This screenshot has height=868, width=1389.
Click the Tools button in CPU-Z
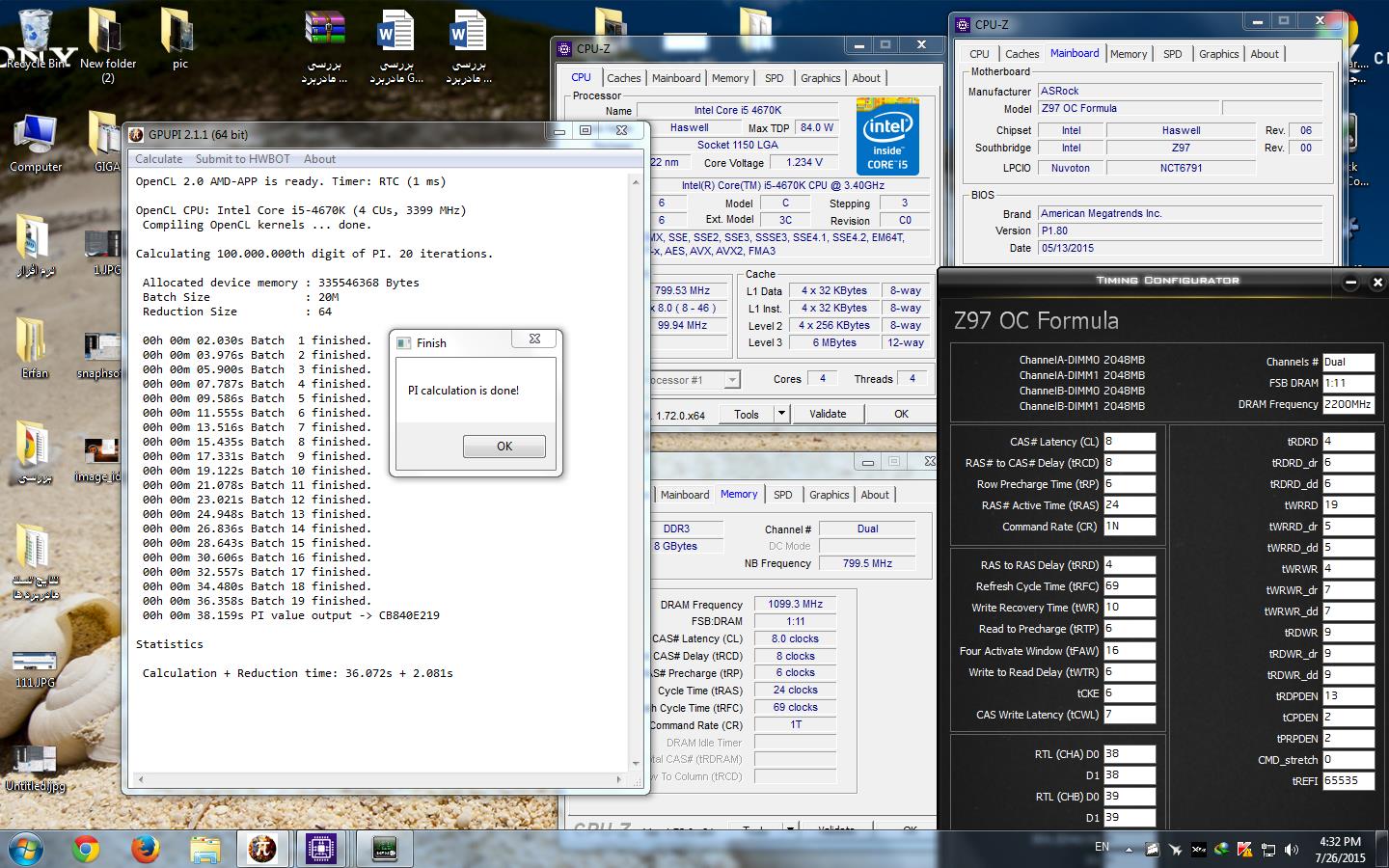click(747, 414)
